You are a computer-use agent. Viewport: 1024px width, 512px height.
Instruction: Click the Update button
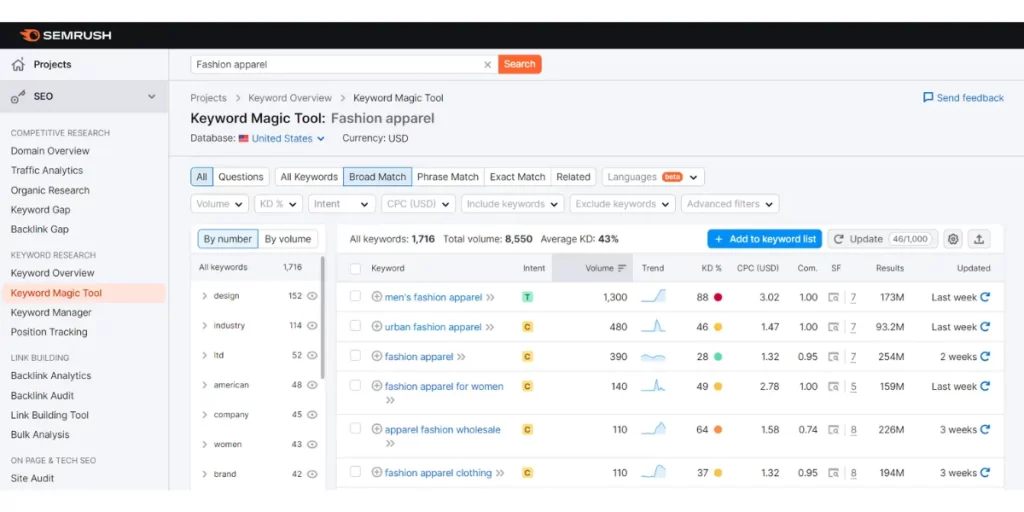pyautogui.click(x=883, y=239)
